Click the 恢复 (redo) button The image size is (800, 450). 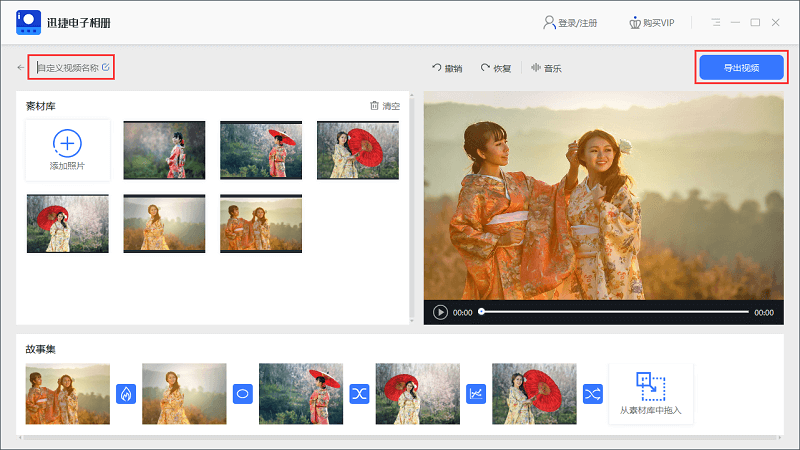tap(496, 68)
